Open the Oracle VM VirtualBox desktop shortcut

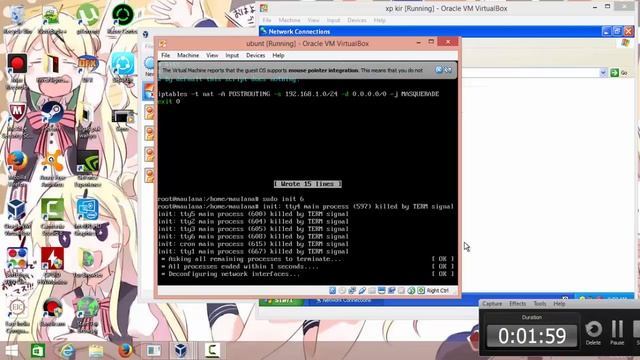17,210
